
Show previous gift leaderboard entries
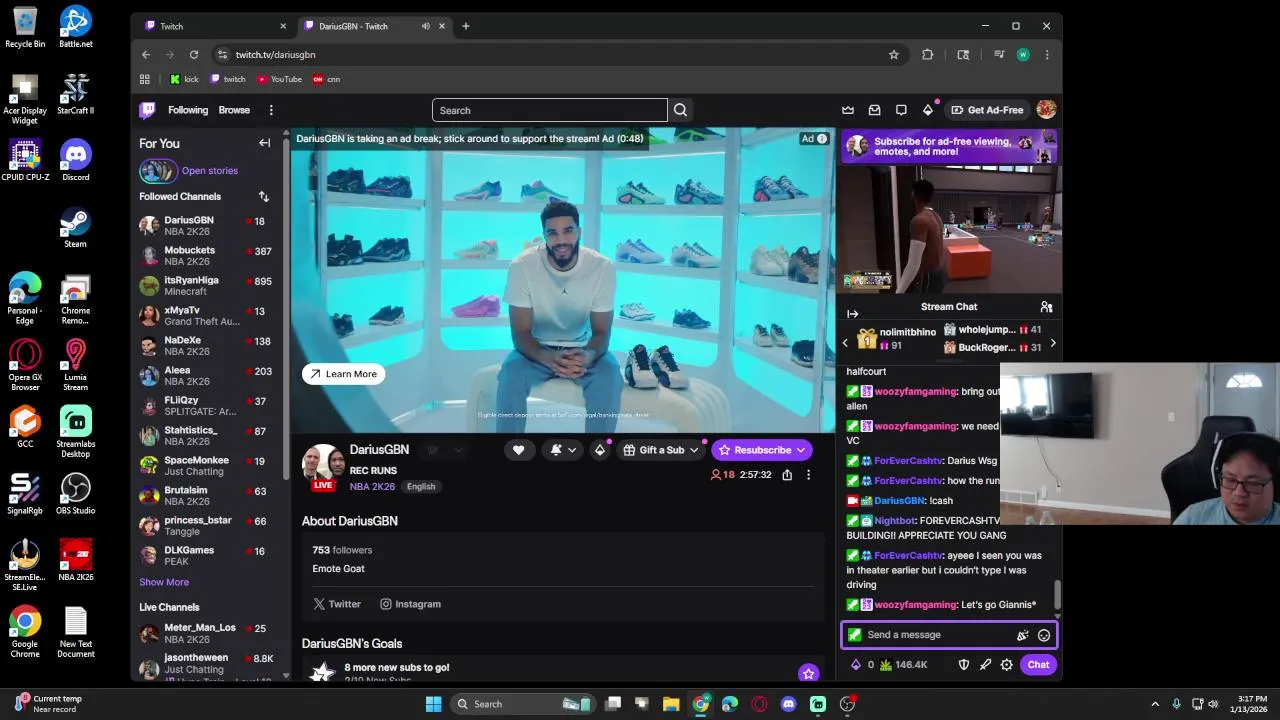coord(845,343)
